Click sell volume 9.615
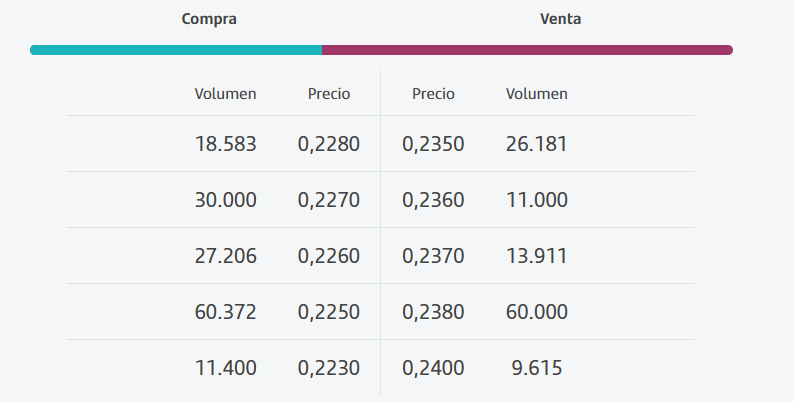 tap(539, 368)
